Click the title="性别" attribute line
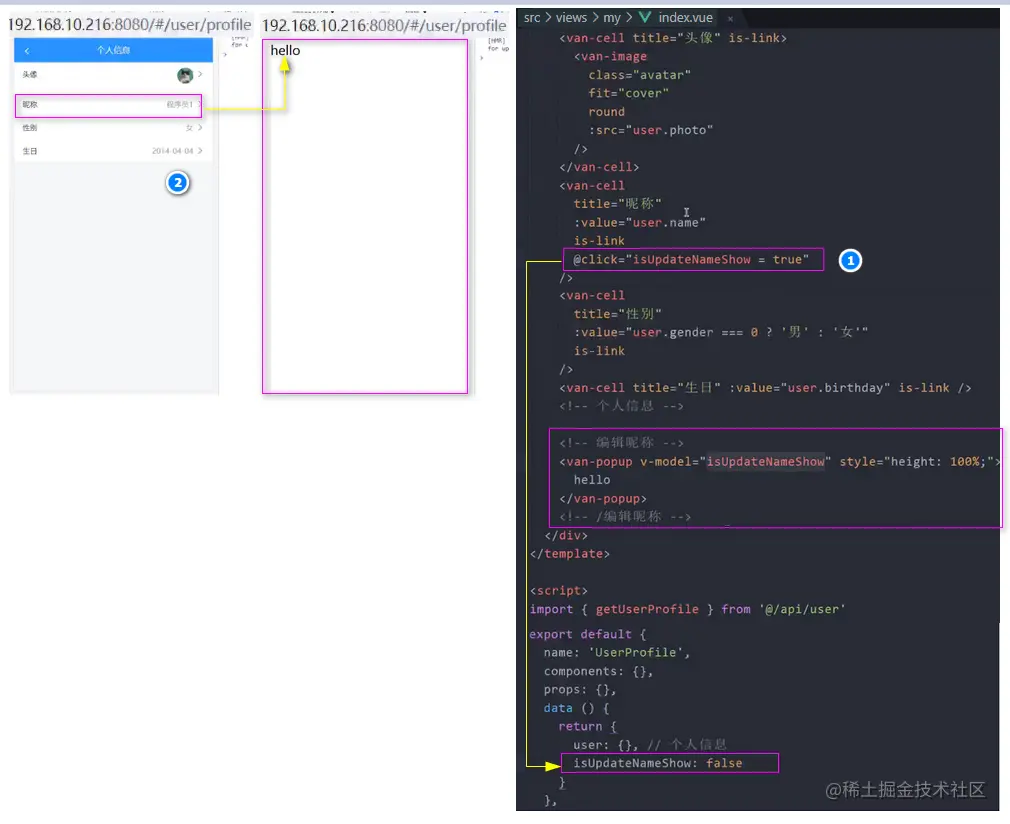 click(617, 314)
